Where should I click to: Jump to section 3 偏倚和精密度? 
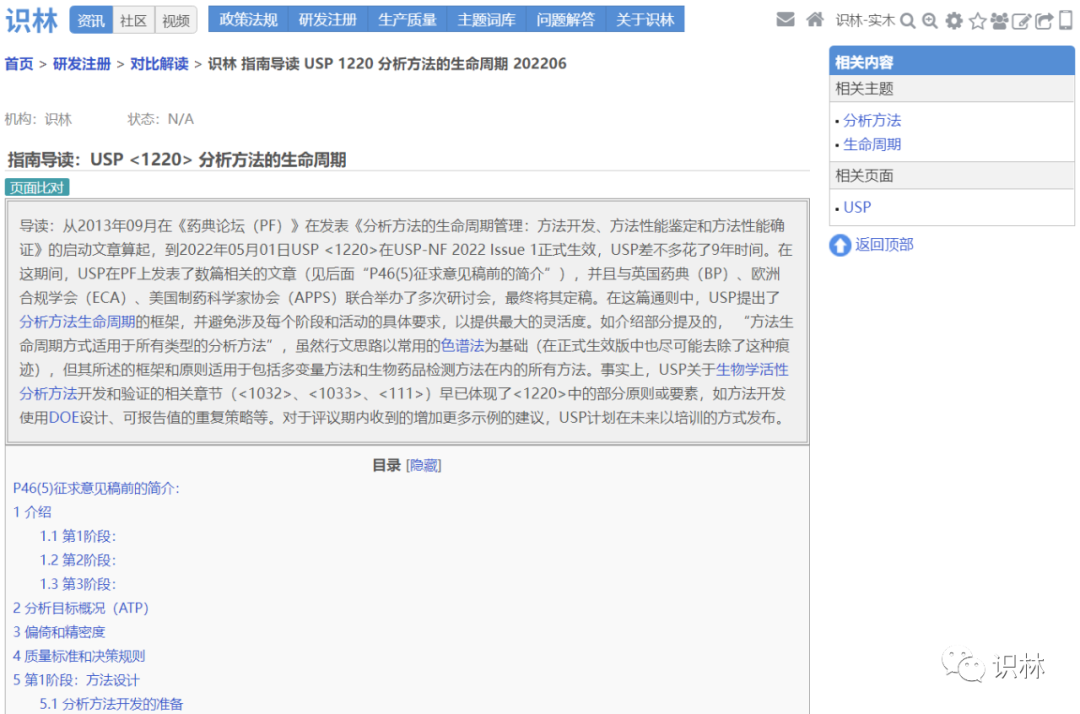pyautogui.click(x=59, y=632)
